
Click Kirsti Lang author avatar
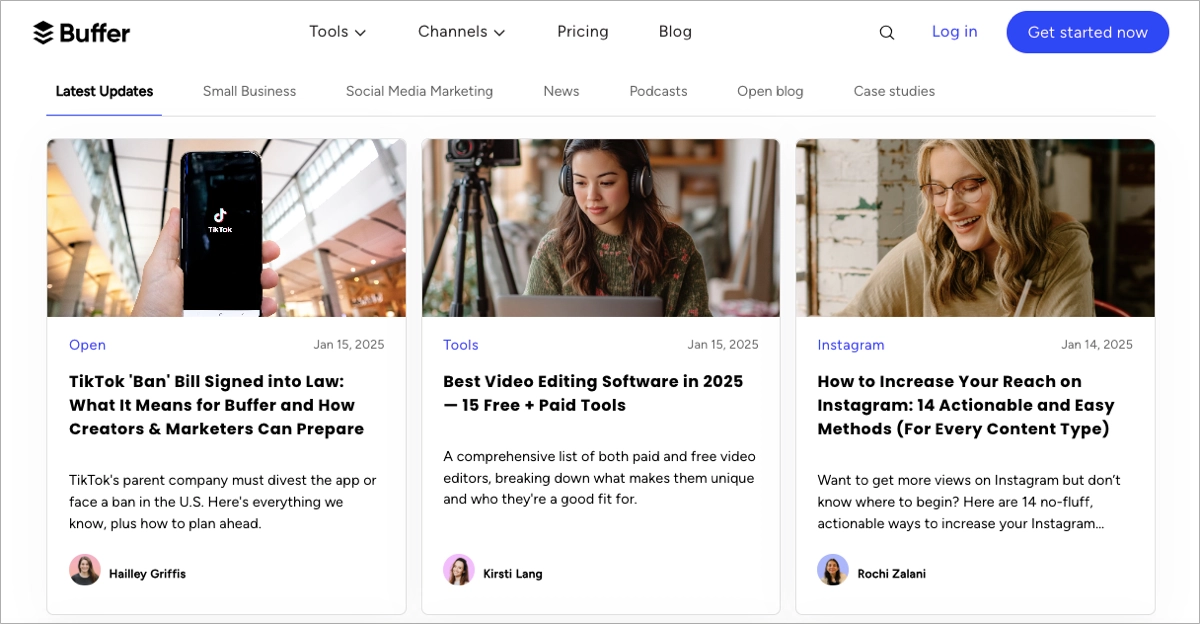[459, 570]
